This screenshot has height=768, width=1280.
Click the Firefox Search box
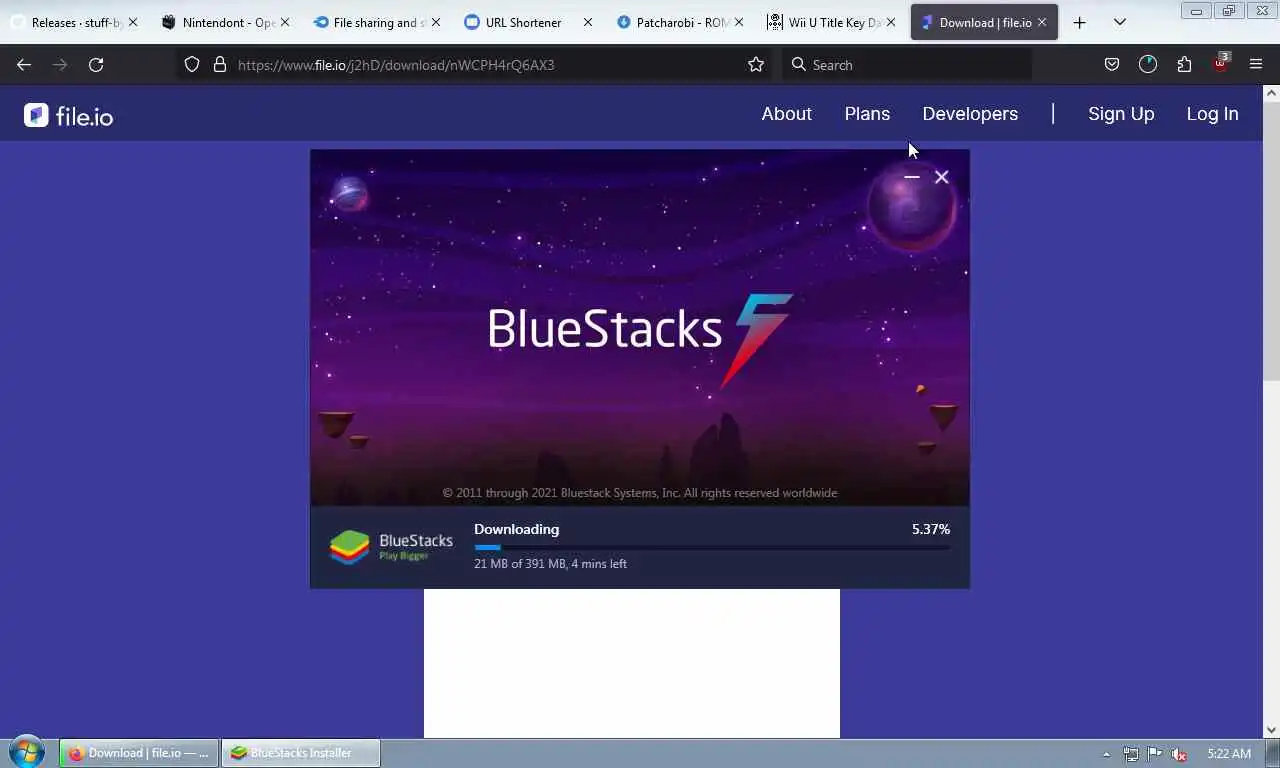click(907, 65)
